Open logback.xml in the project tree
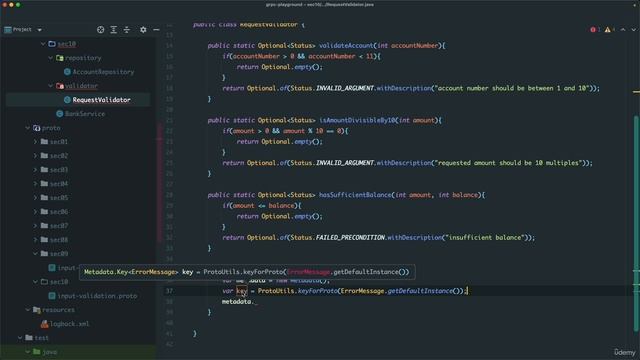This screenshot has height=360, width=640. (x=69, y=324)
